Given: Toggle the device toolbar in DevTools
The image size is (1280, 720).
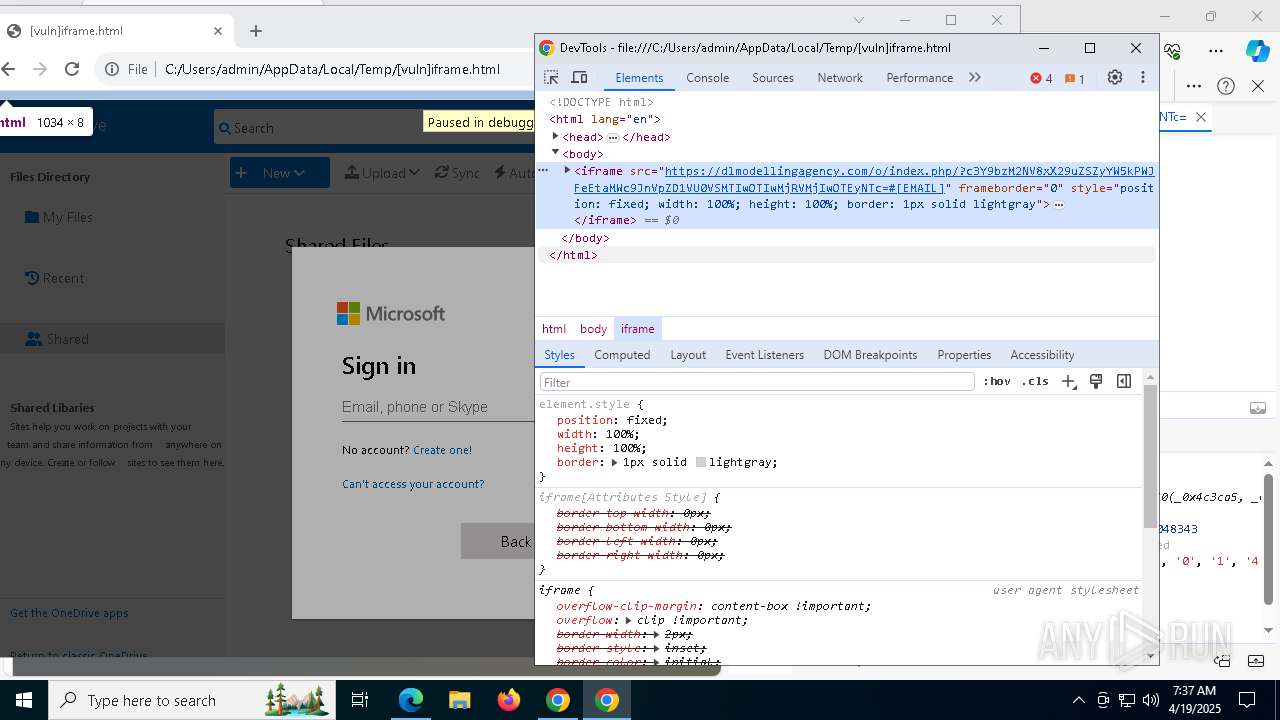Looking at the screenshot, I should pos(579,77).
